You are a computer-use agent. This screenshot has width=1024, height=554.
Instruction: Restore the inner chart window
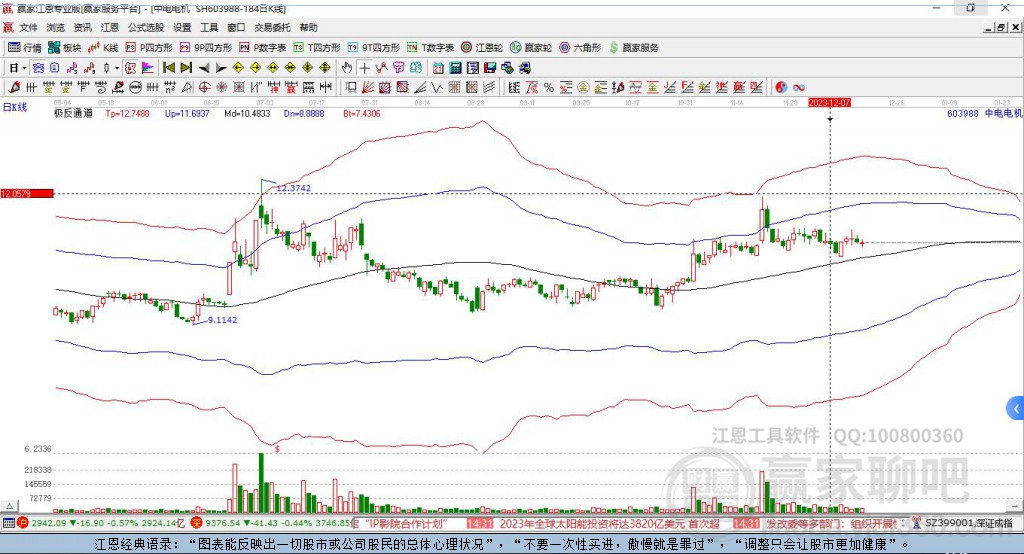(x=1001, y=27)
